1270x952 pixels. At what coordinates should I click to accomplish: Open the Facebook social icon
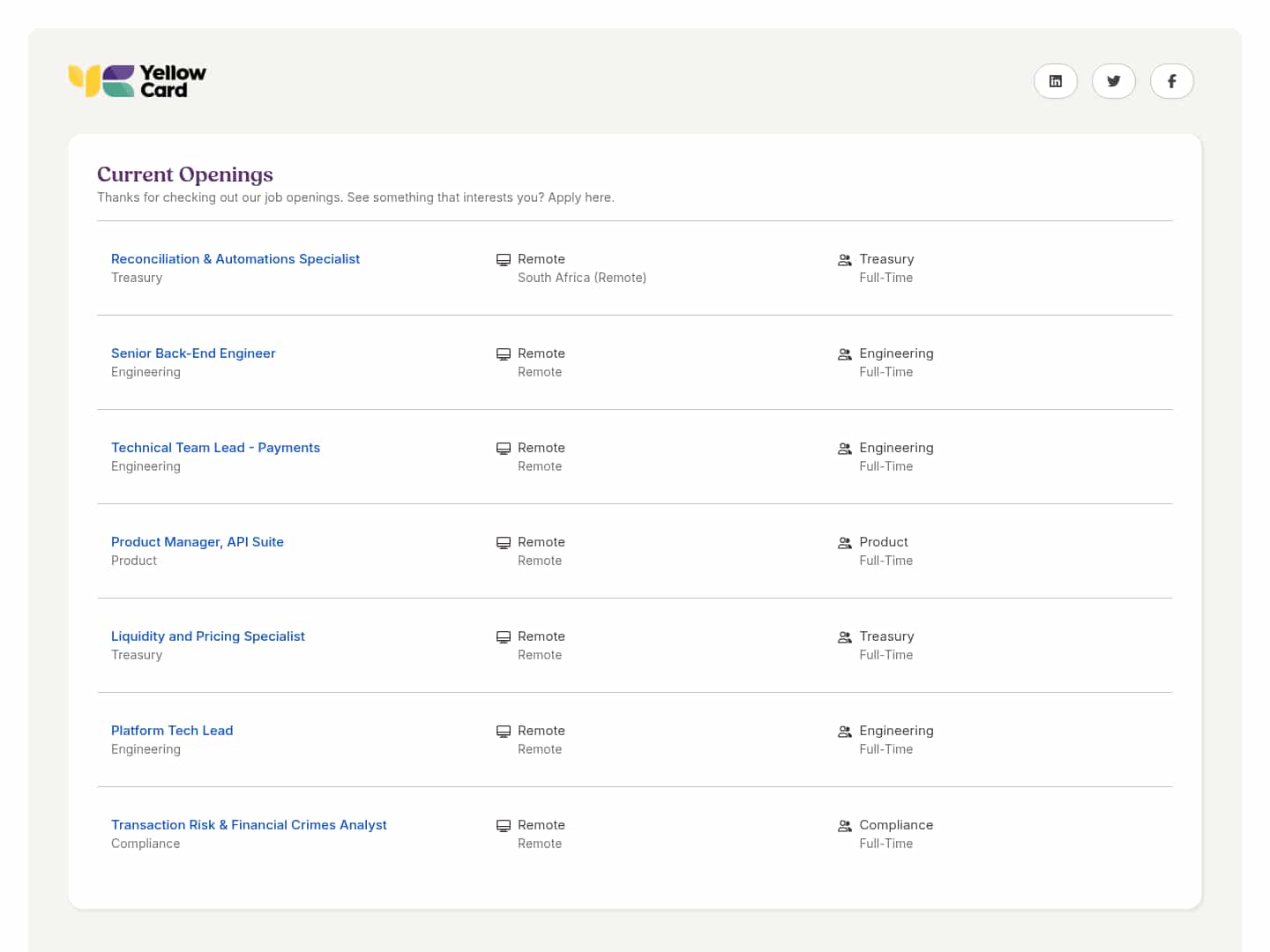pyautogui.click(x=1171, y=81)
